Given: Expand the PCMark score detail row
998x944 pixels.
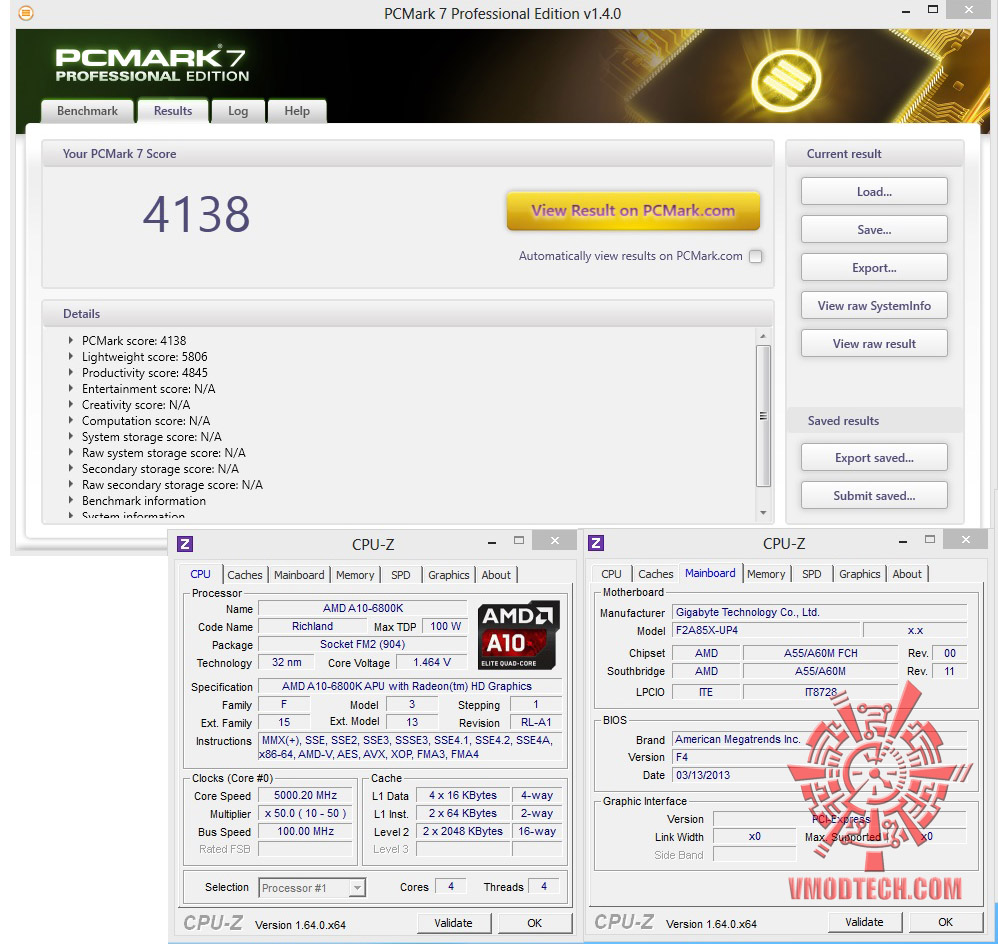Looking at the screenshot, I should 71,341.
